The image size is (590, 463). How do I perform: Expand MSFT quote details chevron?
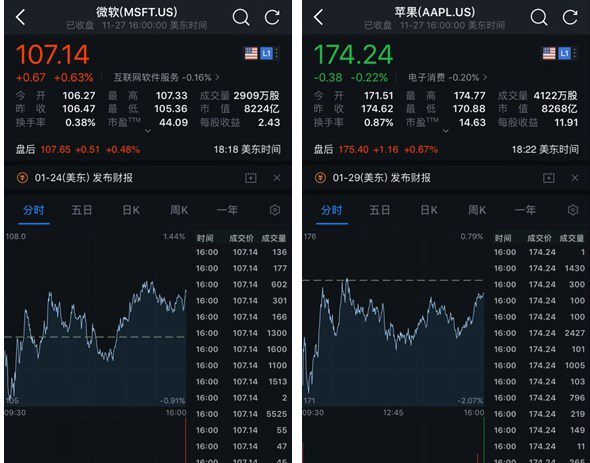pyautogui.click(x=148, y=131)
